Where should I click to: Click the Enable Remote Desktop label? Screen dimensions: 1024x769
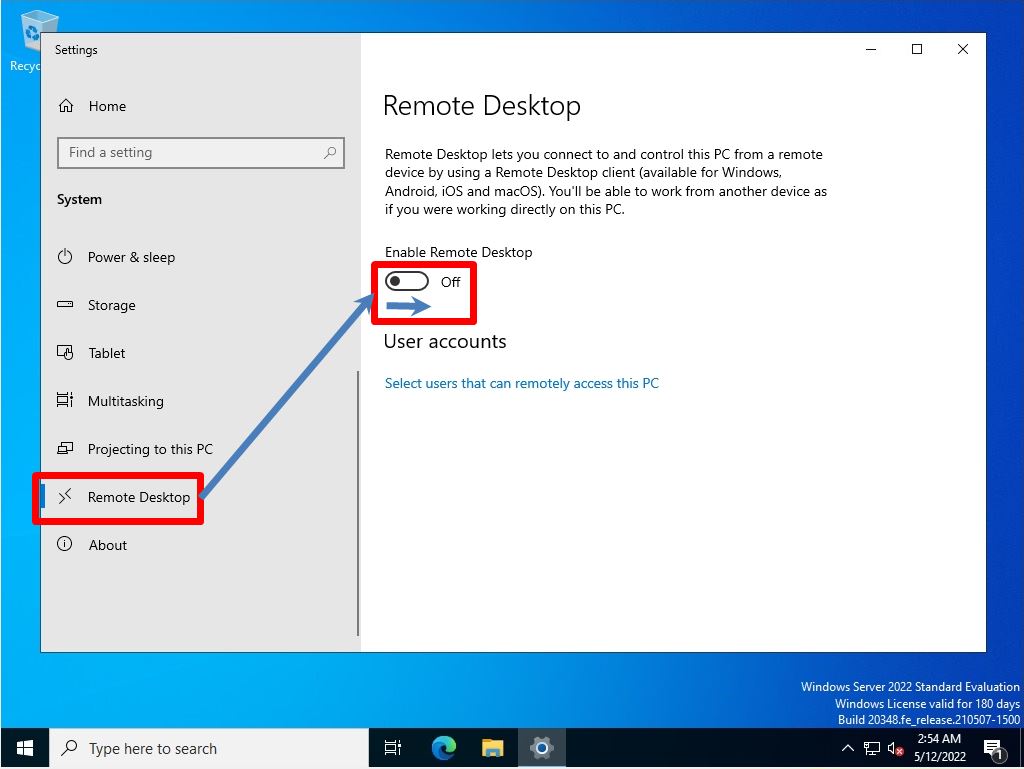pos(458,253)
